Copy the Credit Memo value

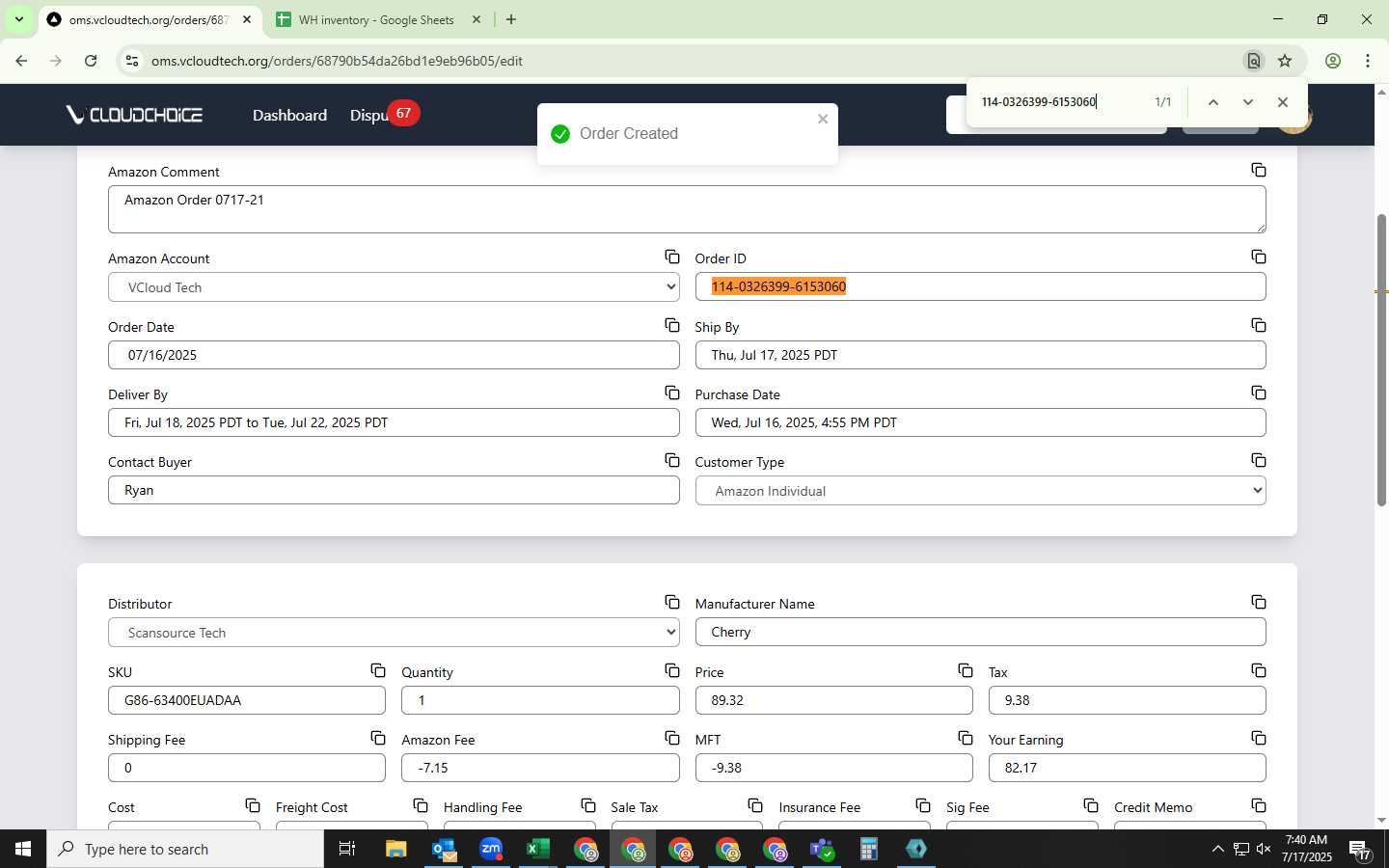click(1259, 805)
